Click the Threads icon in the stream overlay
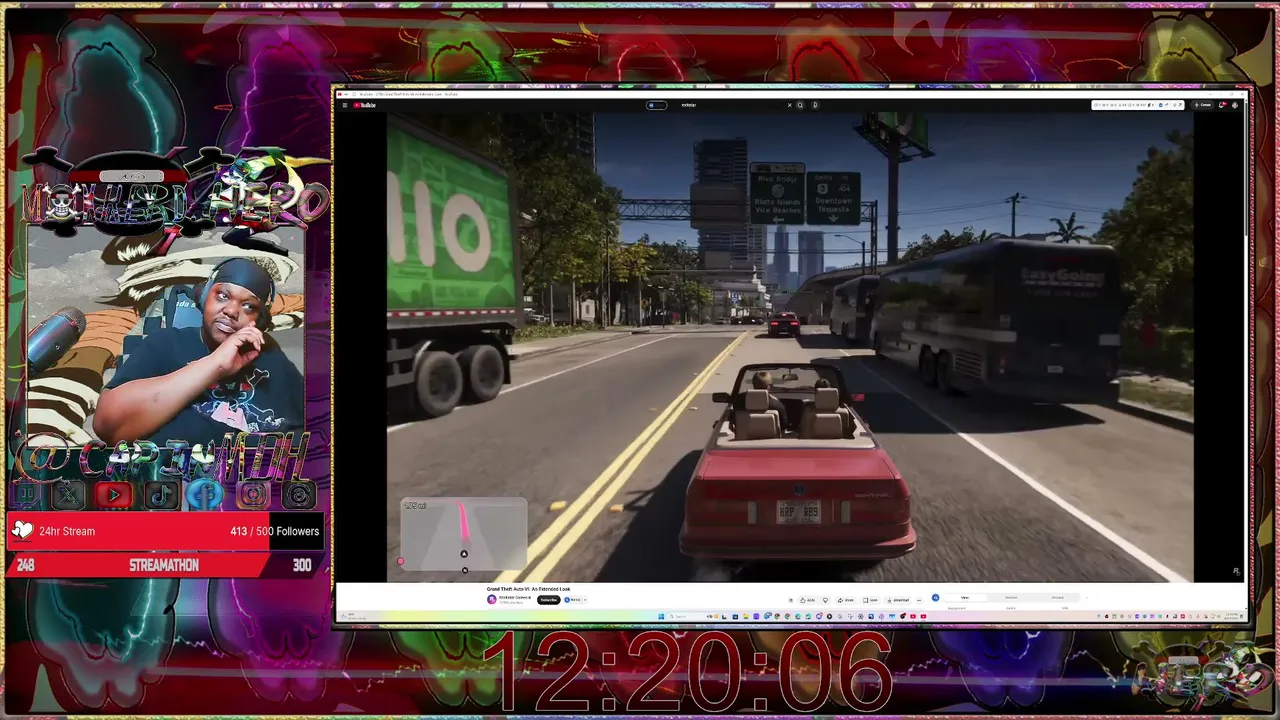The image size is (1280, 720). tap(298, 494)
